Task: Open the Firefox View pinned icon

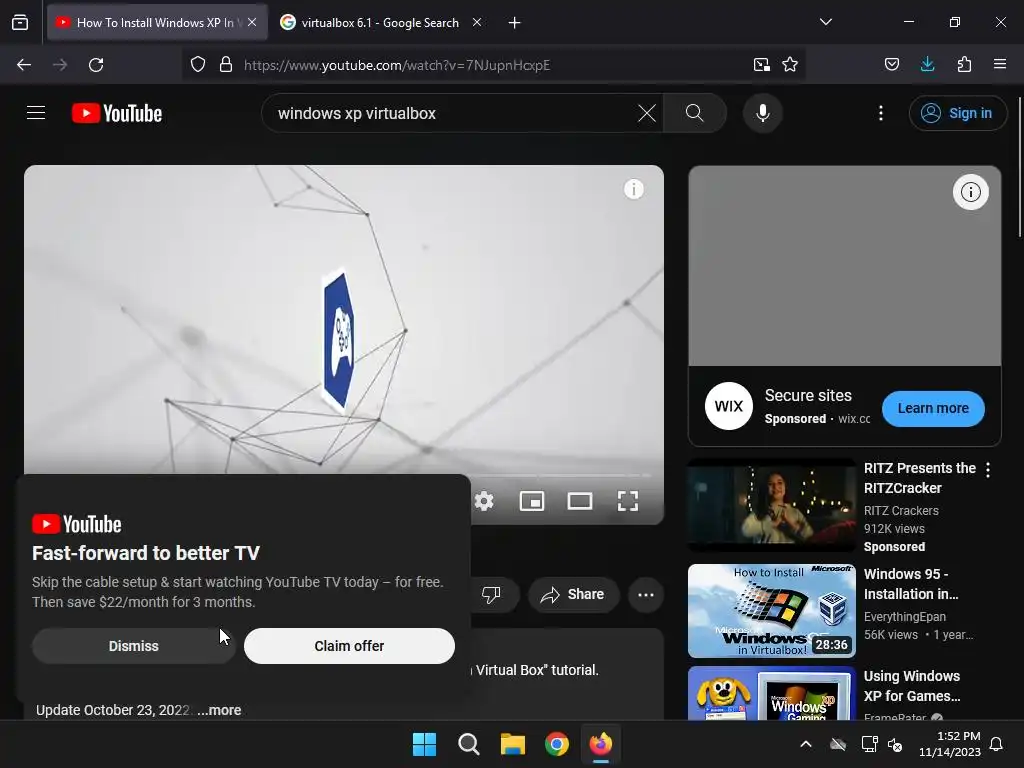Action: coord(20,23)
